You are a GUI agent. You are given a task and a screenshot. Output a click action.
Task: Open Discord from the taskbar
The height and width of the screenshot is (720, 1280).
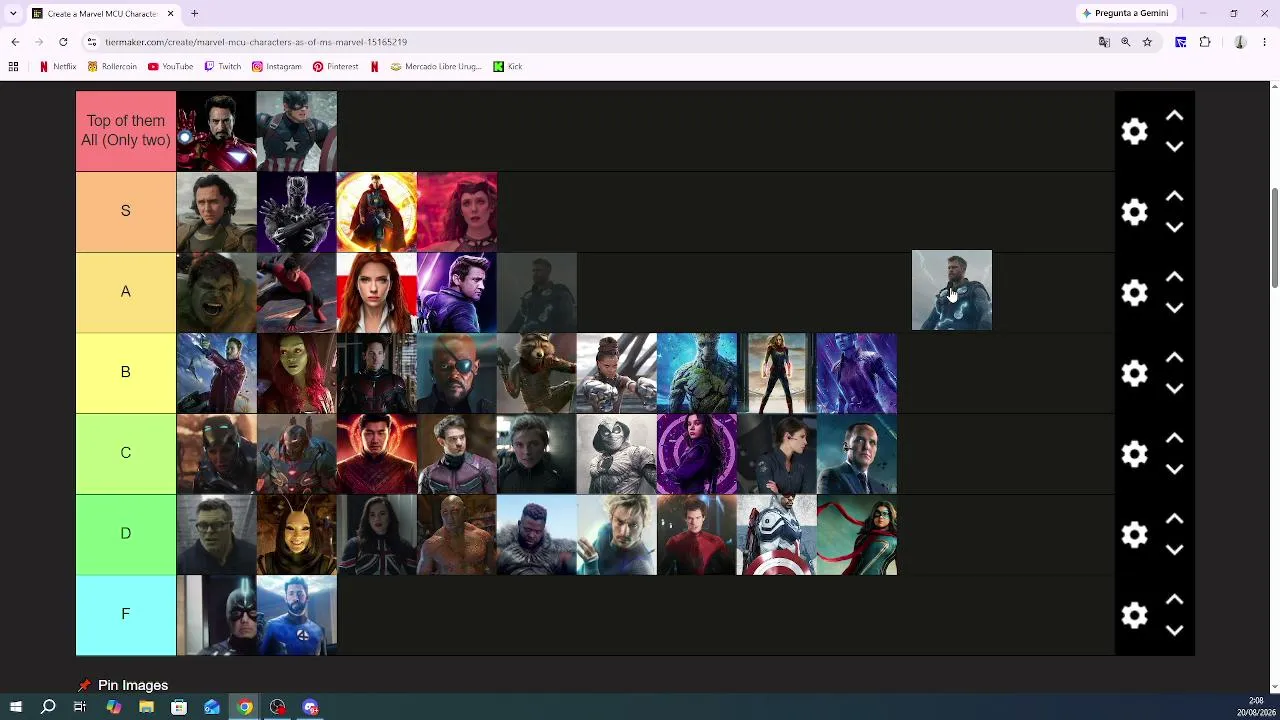[311, 707]
